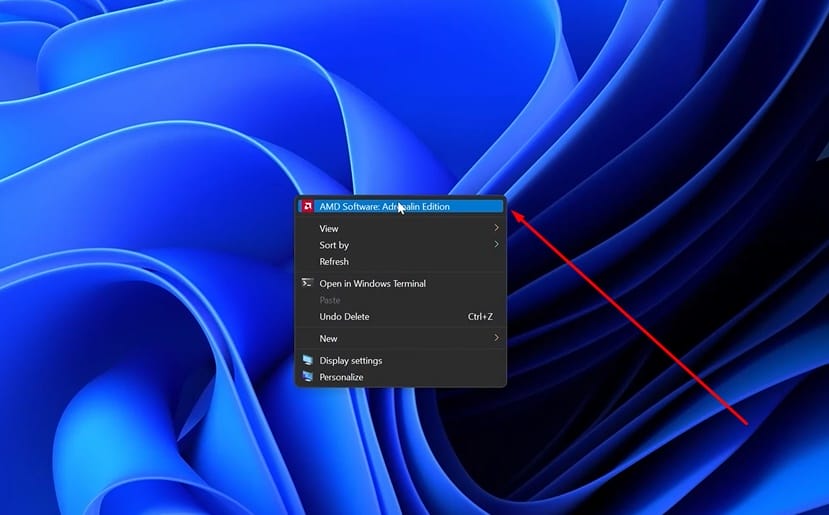This screenshot has height=515, width=829.
Task: Select the View menu entry
Action: [329, 229]
